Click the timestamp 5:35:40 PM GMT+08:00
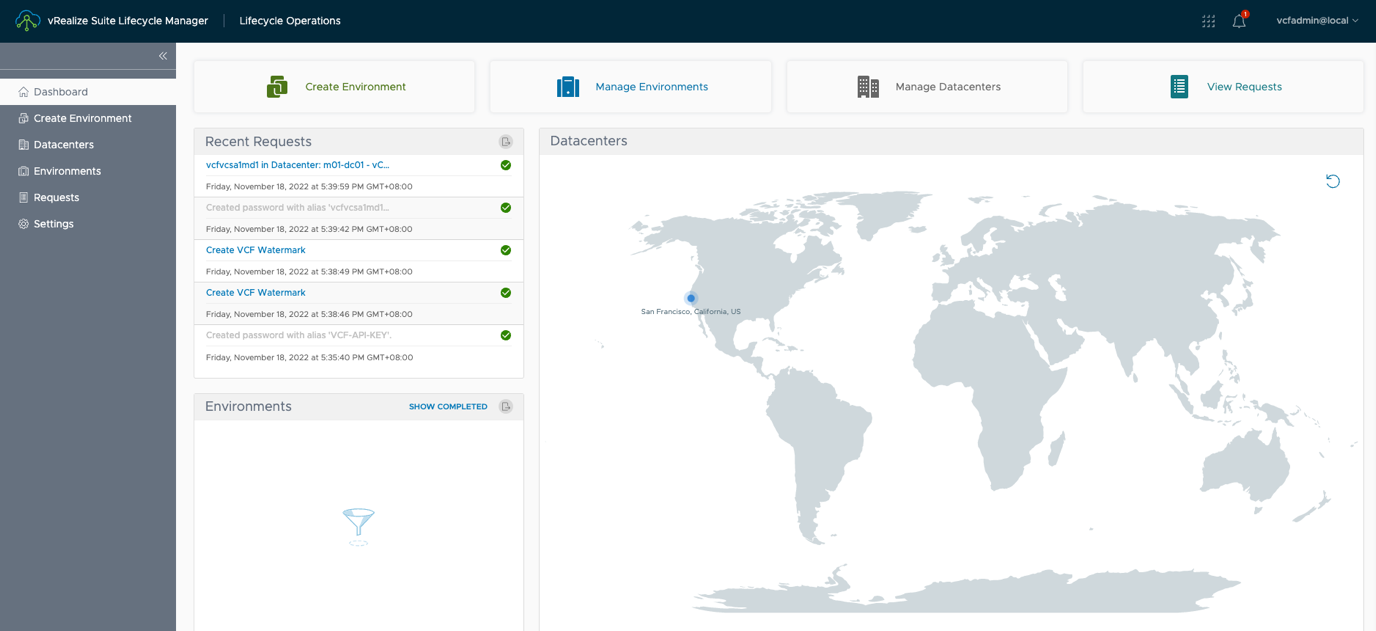The height and width of the screenshot is (631, 1376). 309,357
